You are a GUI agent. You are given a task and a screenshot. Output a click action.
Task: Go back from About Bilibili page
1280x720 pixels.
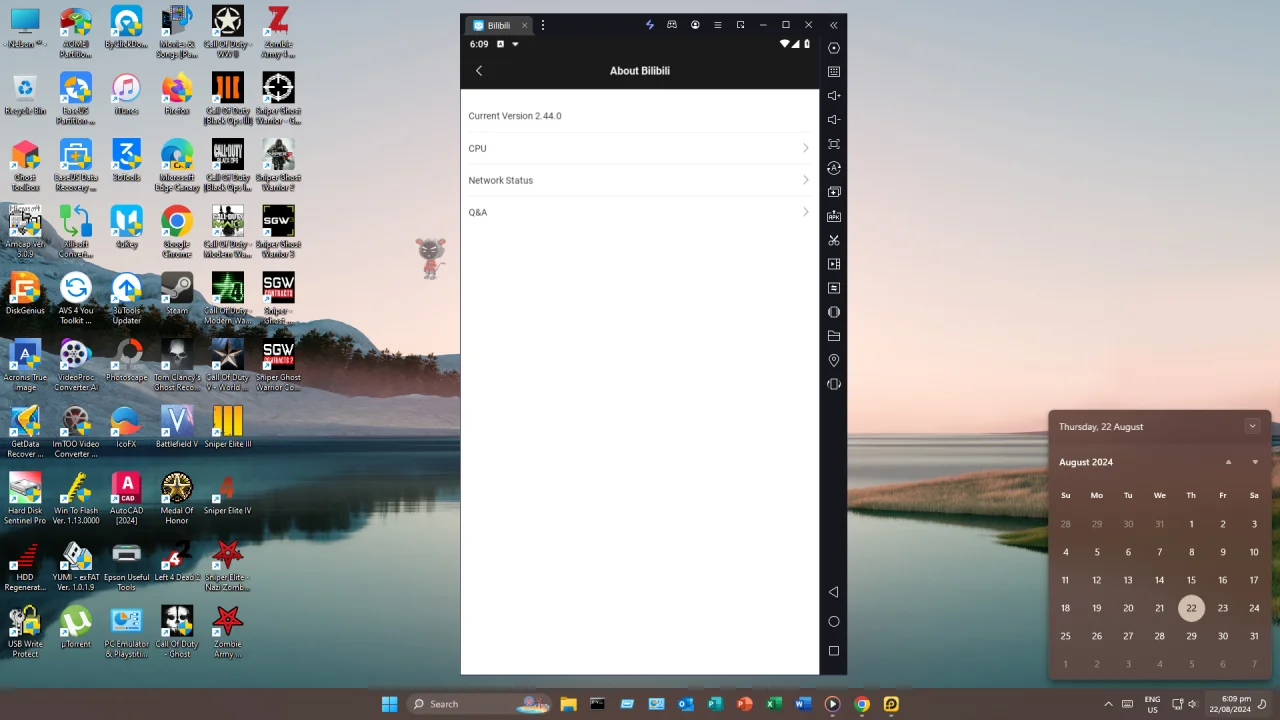tap(479, 71)
